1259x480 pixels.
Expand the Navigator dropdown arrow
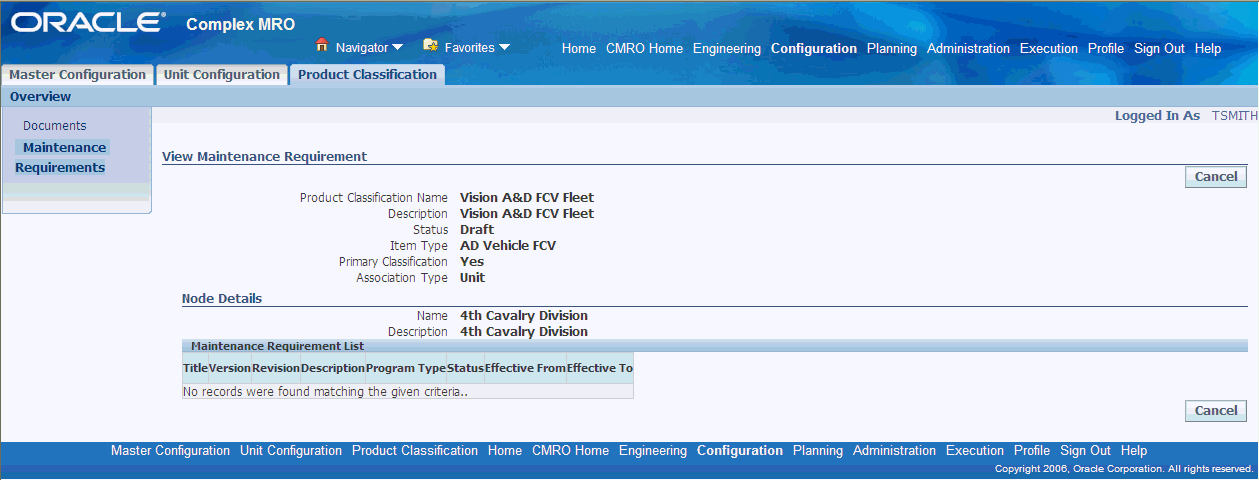(397, 47)
